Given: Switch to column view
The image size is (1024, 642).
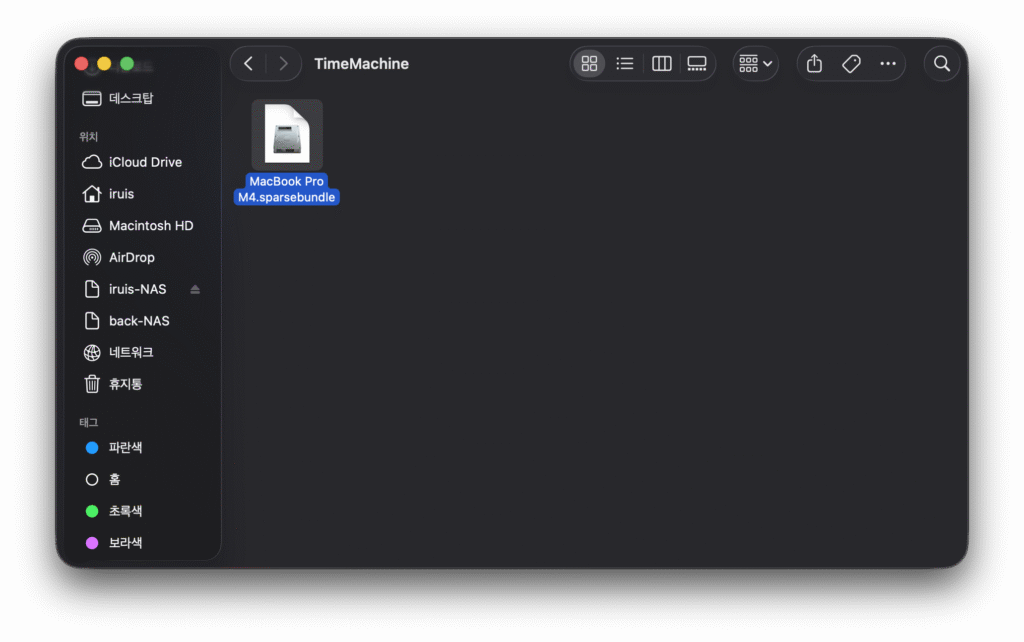Looking at the screenshot, I should coord(661,64).
